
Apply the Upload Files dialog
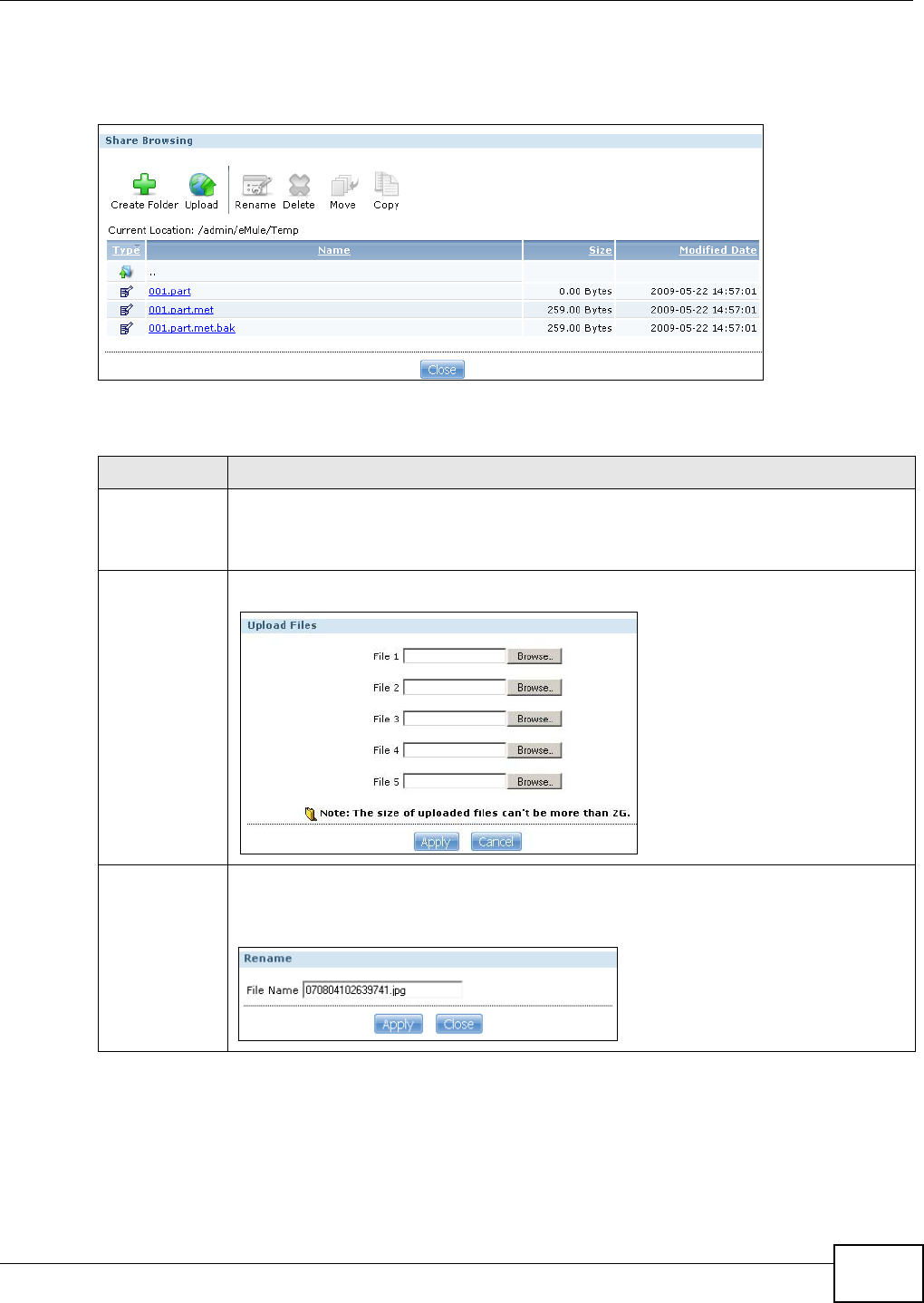437,842
